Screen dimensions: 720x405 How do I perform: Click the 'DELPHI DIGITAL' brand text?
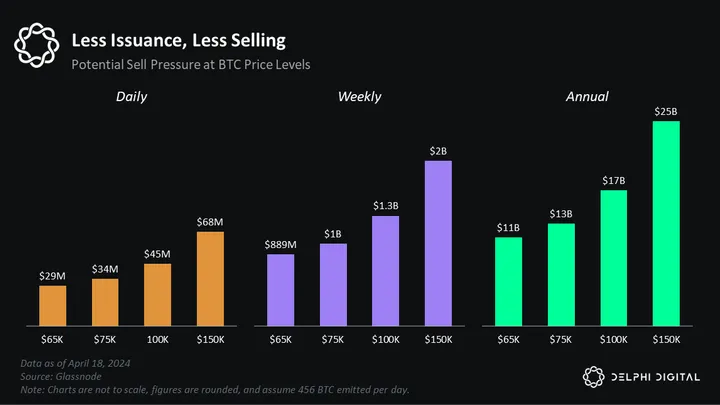[654, 376]
